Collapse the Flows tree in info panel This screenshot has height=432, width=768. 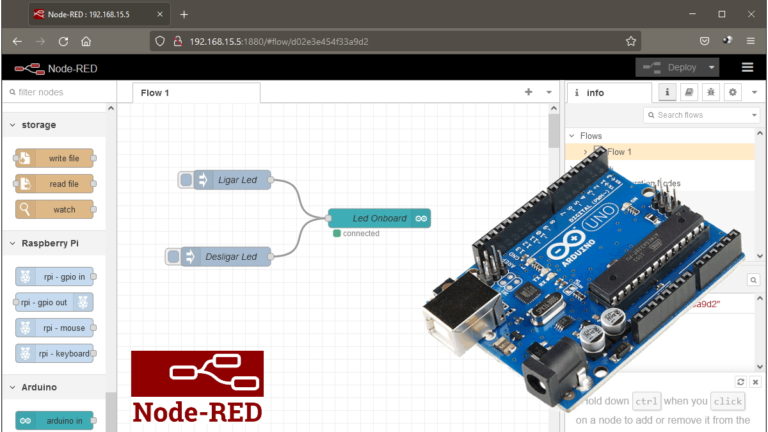point(572,136)
